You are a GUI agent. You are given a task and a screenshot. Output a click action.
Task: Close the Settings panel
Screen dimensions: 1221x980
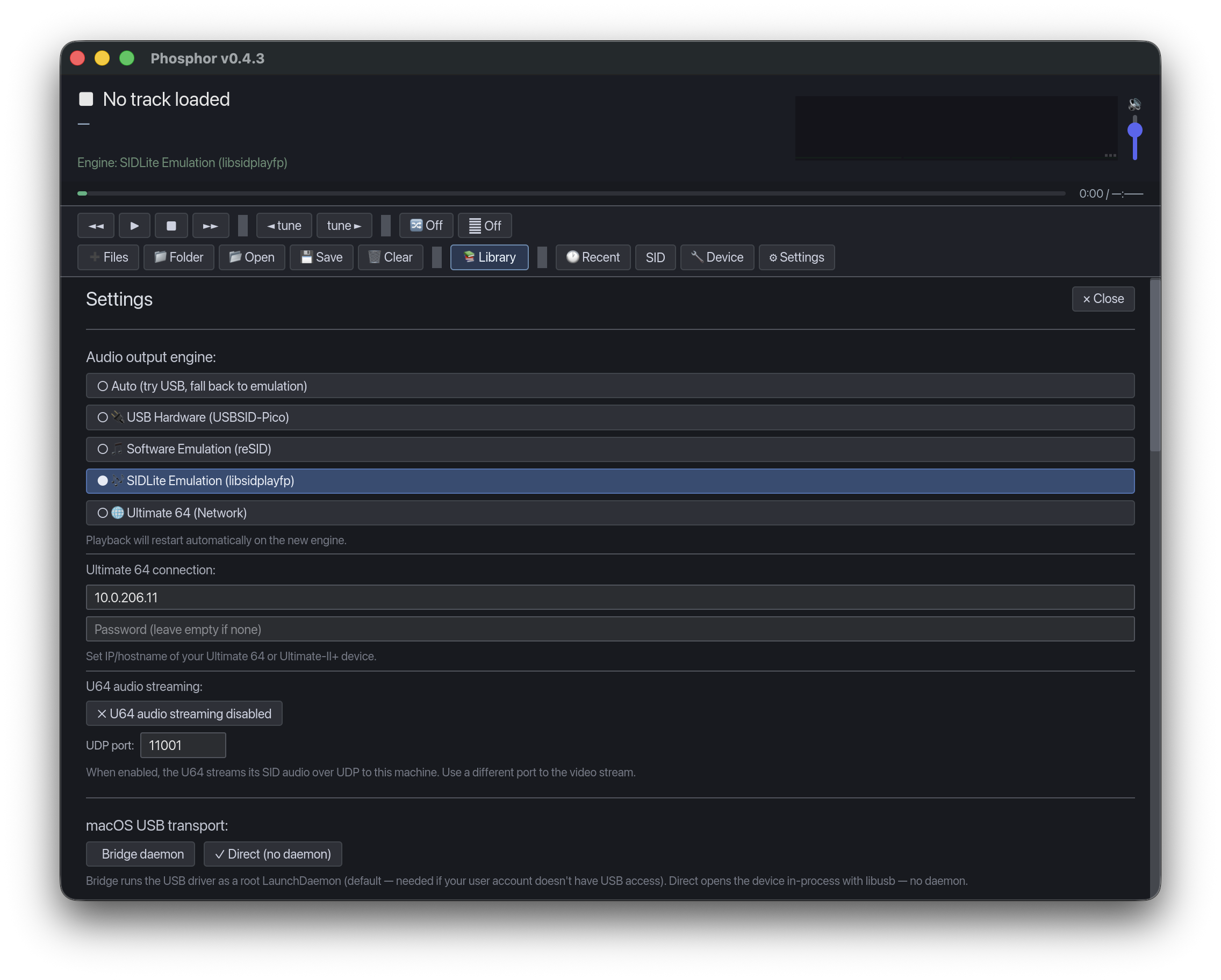(x=1103, y=299)
